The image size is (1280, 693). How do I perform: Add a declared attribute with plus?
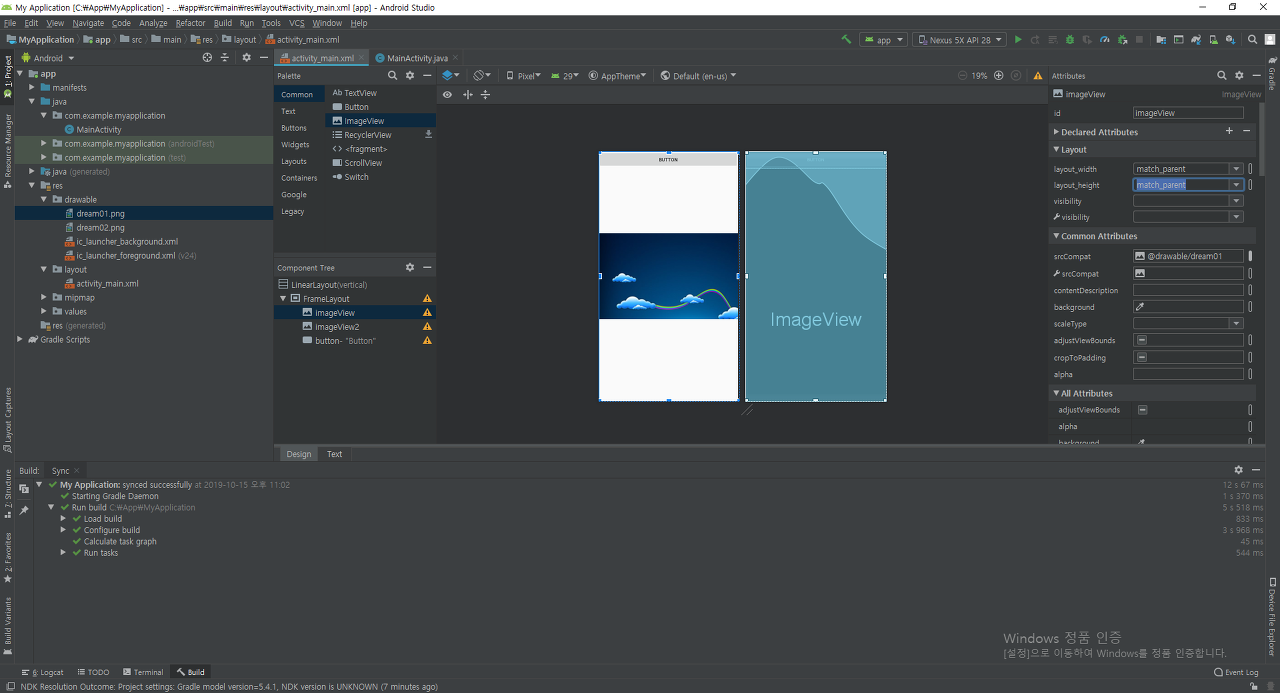pyautogui.click(x=1229, y=131)
